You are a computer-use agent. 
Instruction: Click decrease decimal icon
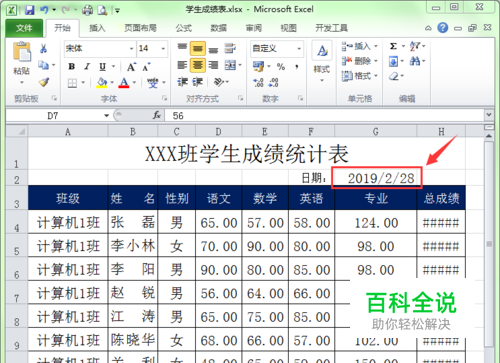[274, 82]
